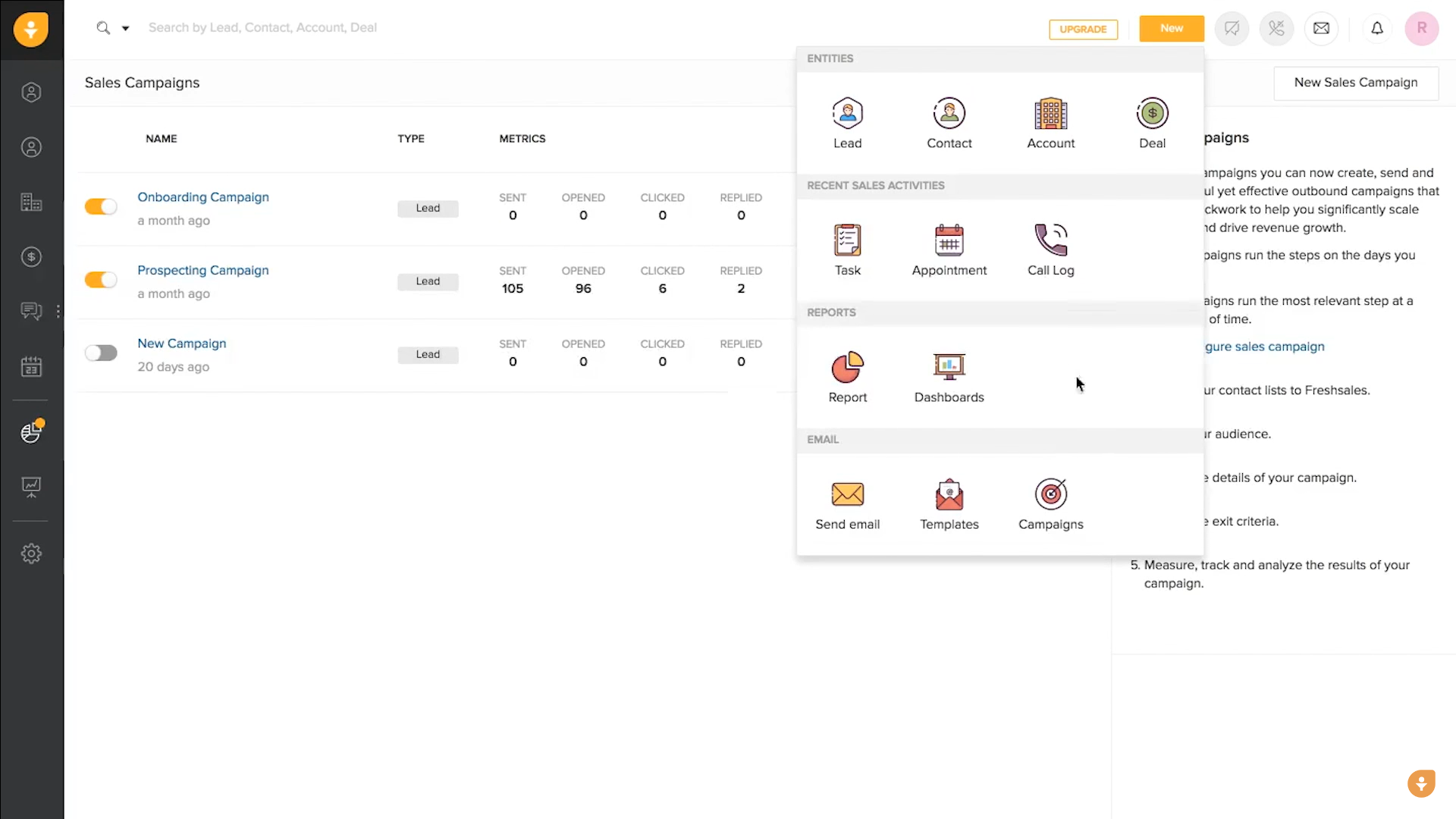
Task: Select the Call Log icon
Action: tap(1050, 241)
